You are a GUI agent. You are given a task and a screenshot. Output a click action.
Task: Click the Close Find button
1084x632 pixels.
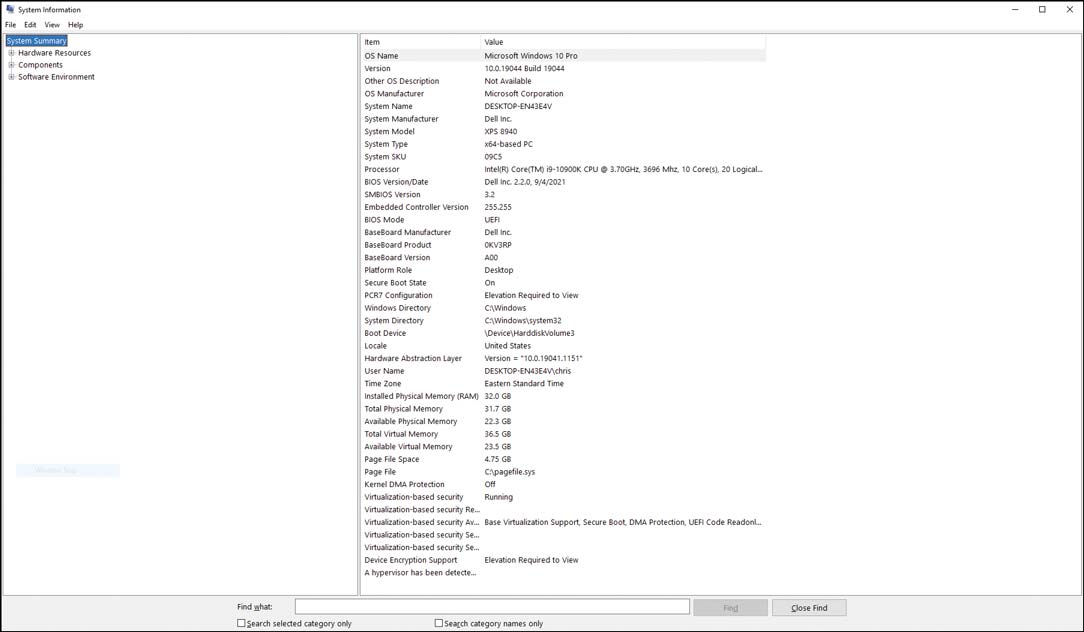click(809, 608)
